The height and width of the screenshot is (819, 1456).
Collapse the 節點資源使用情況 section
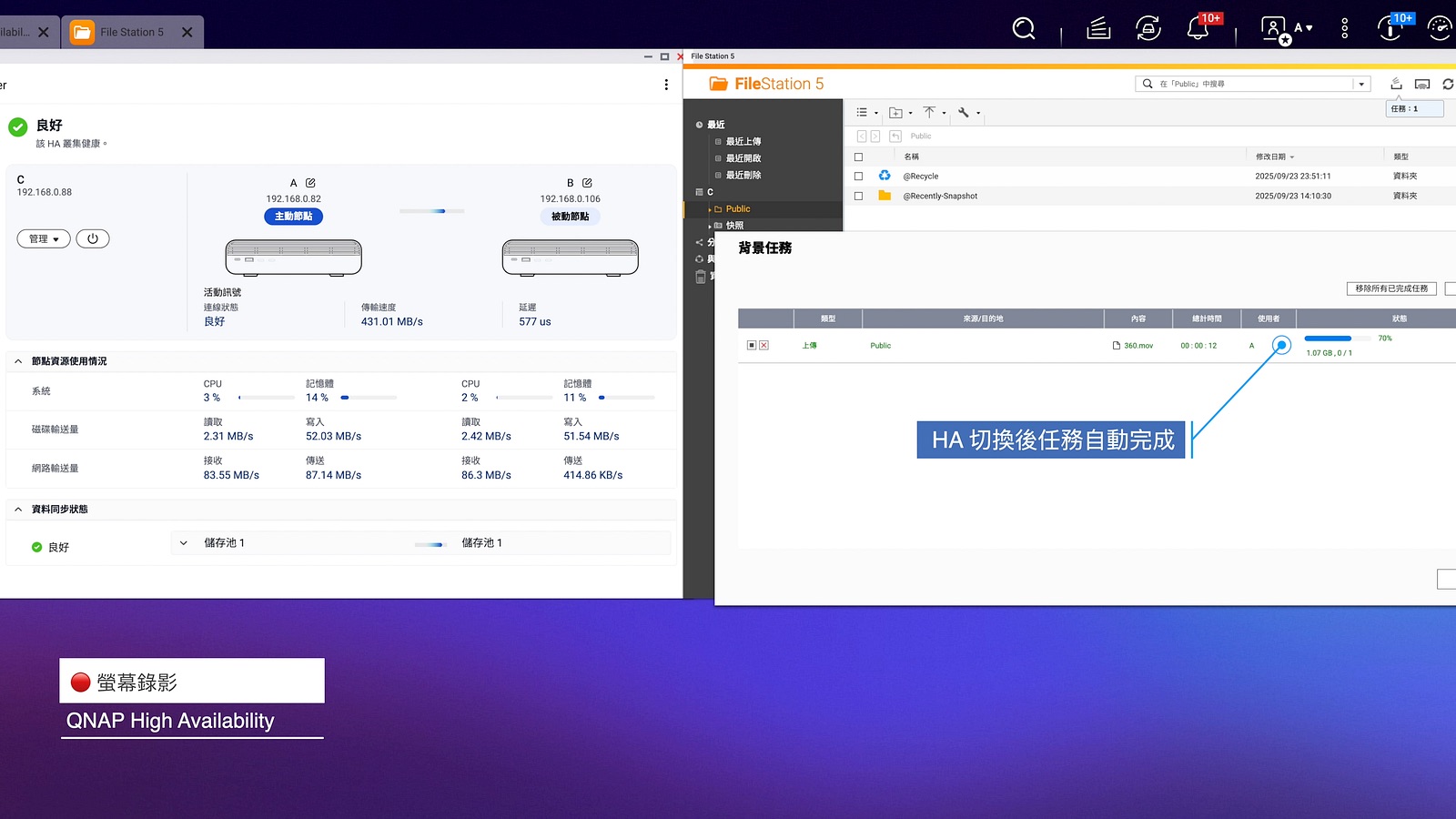coord(18,361)
